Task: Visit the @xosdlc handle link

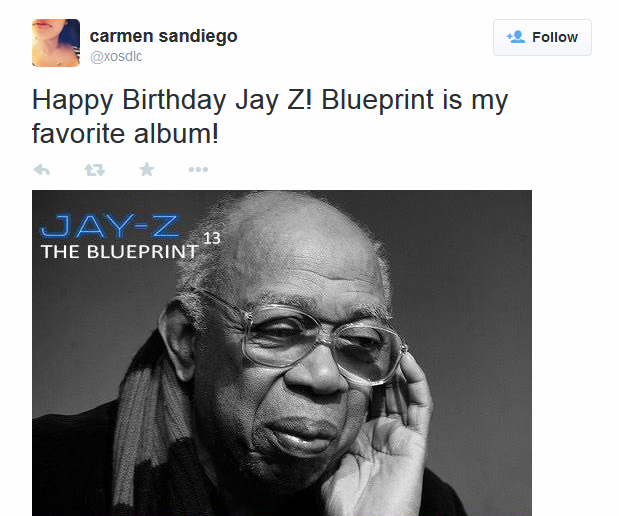Action: click(116, 56)
